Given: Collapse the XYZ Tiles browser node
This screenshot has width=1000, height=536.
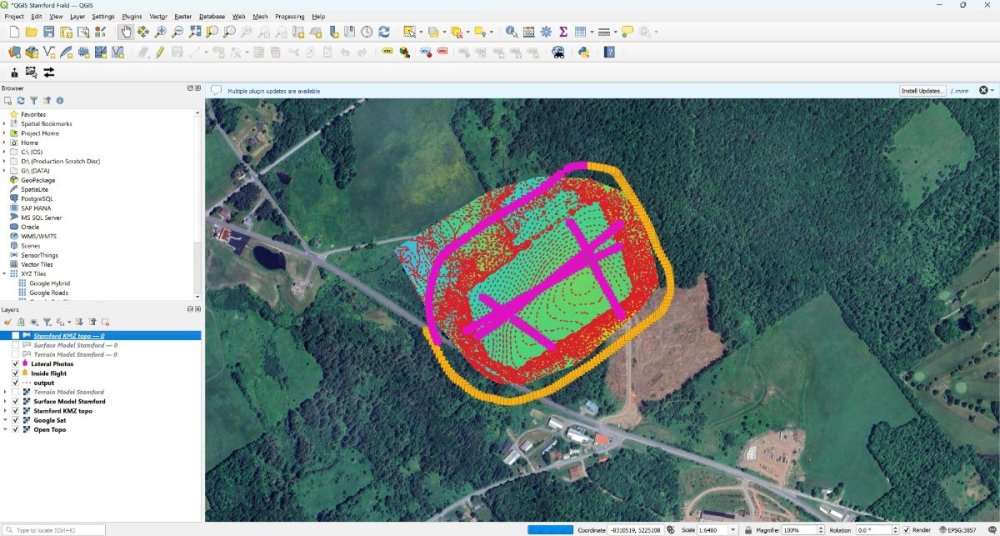Looking at the screenshot, I should [5, 273].
